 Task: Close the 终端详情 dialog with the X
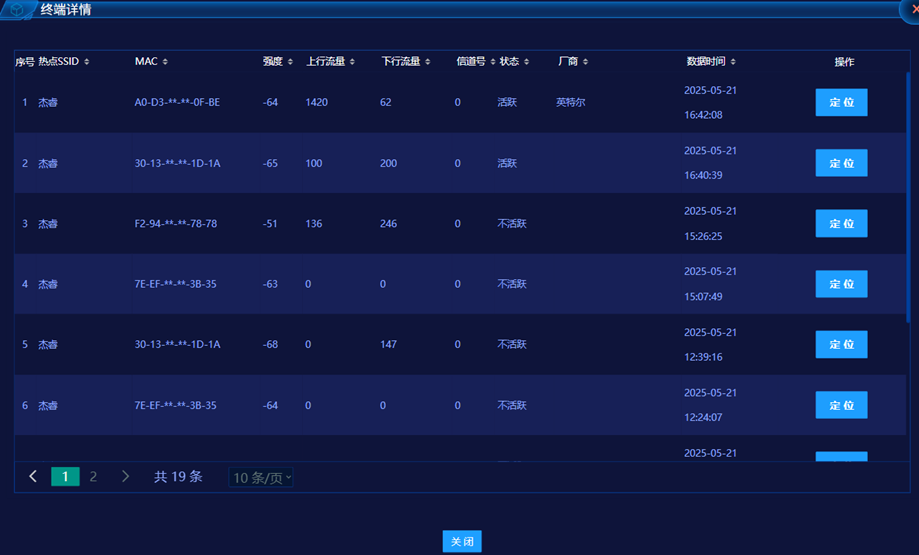(x=914, y=9)
